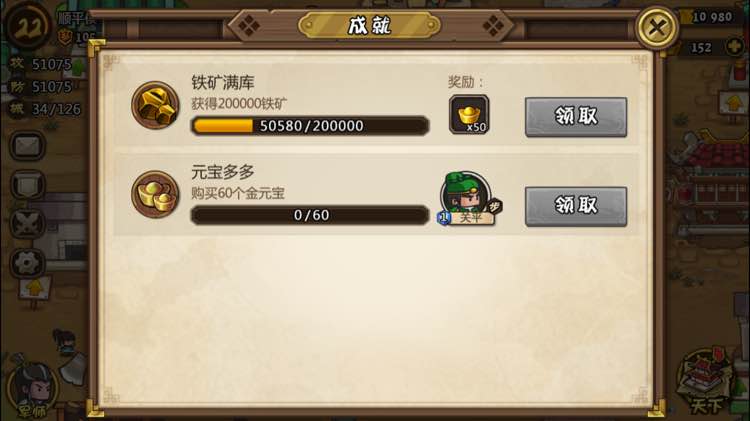Open the settings gear icon
This screenshot has width=750, height=421.
point(27,263)
